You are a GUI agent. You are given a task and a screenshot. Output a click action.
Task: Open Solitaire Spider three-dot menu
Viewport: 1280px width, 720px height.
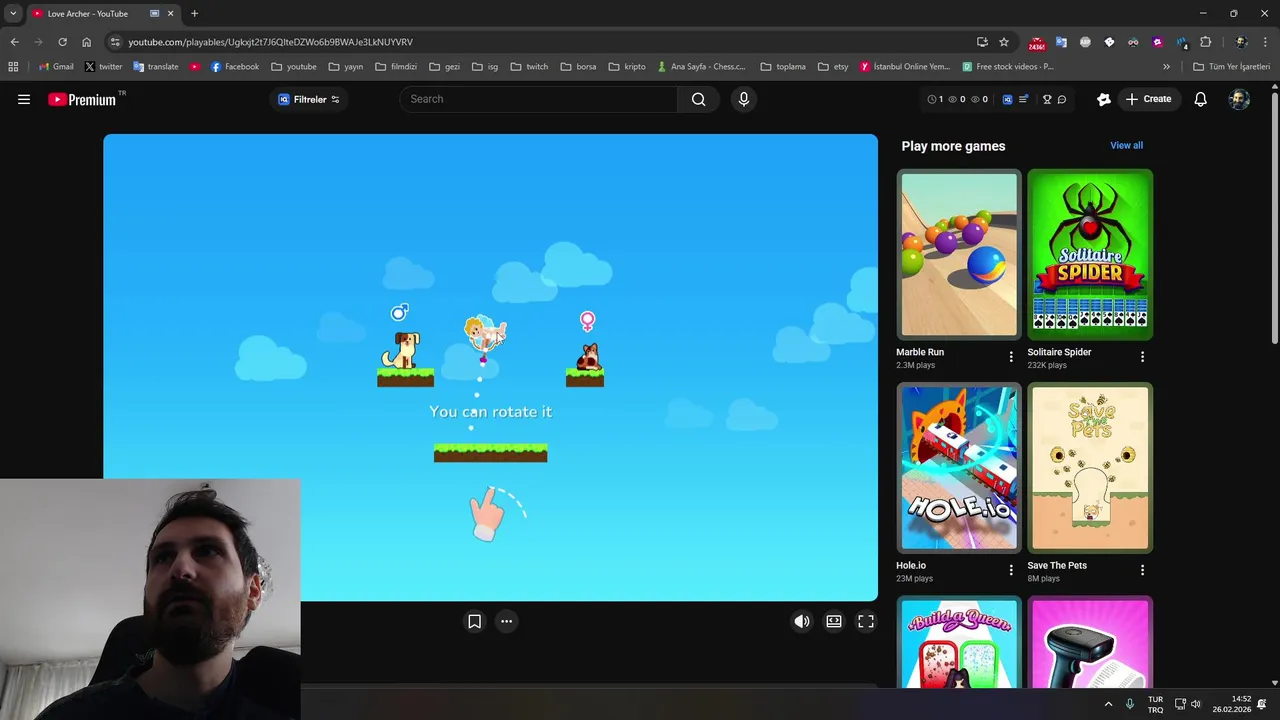(x=1142, y=357)
